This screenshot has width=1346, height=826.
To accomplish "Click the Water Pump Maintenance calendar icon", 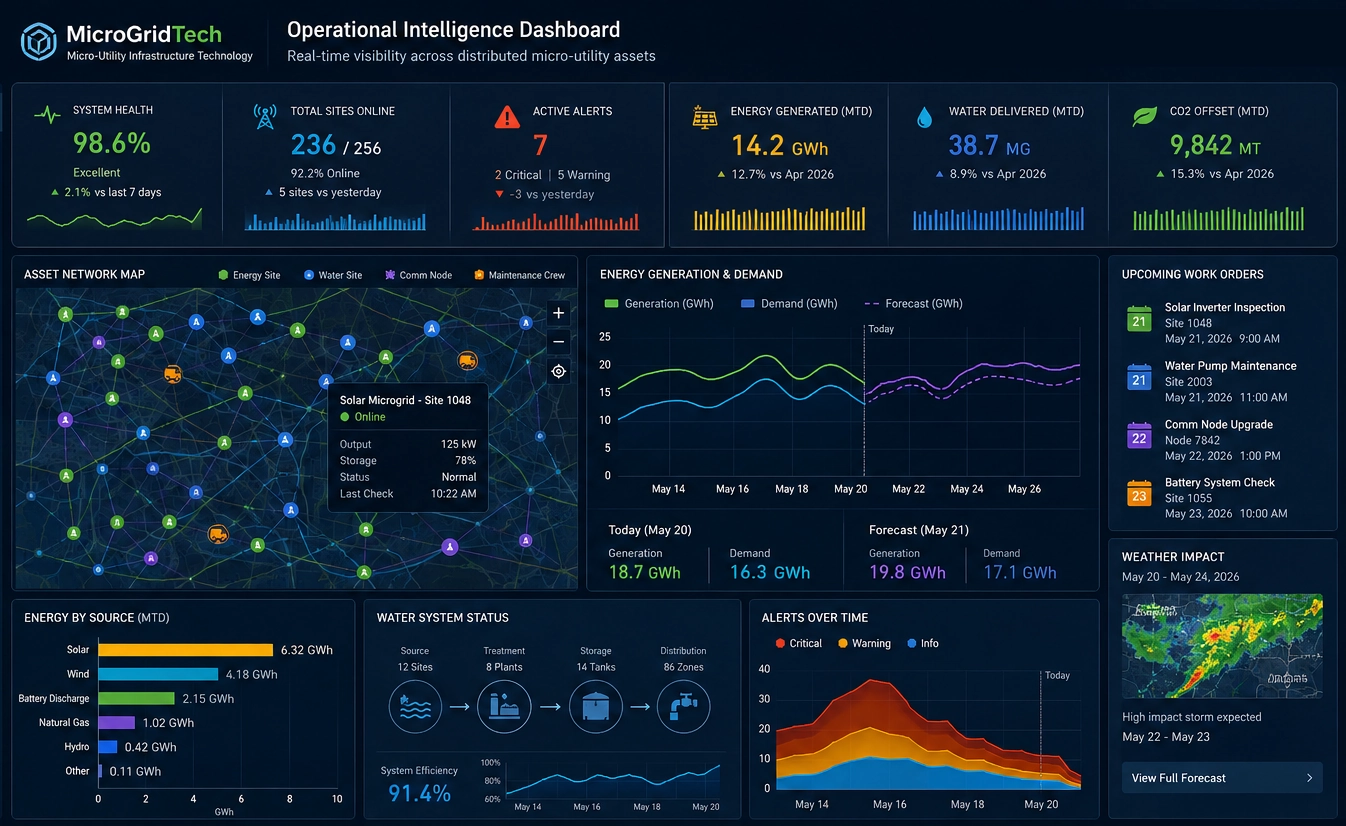I will click(x=1139, y=376).
